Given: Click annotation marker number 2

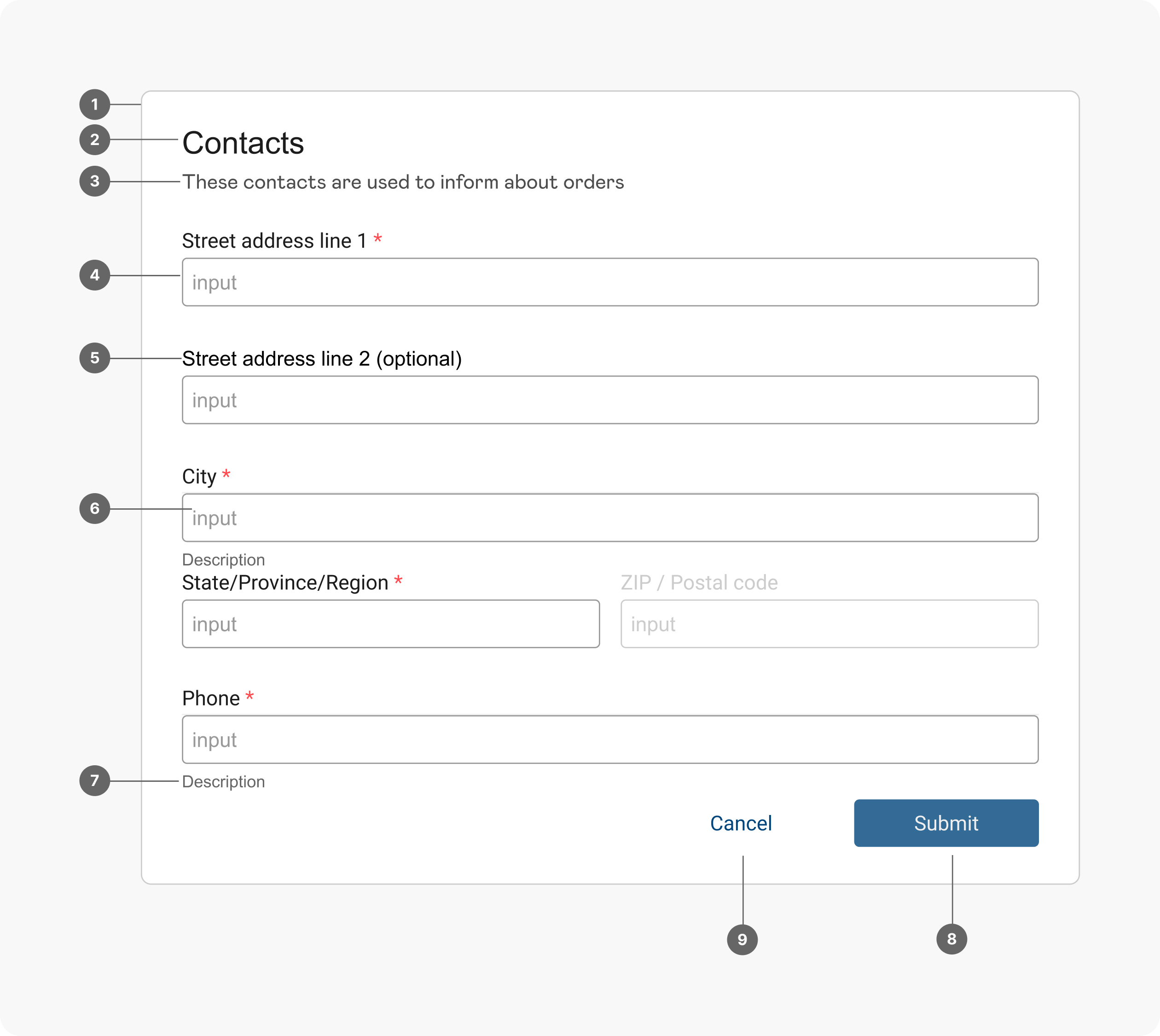Looking at the screenshot, I should [x=94, y=140].
